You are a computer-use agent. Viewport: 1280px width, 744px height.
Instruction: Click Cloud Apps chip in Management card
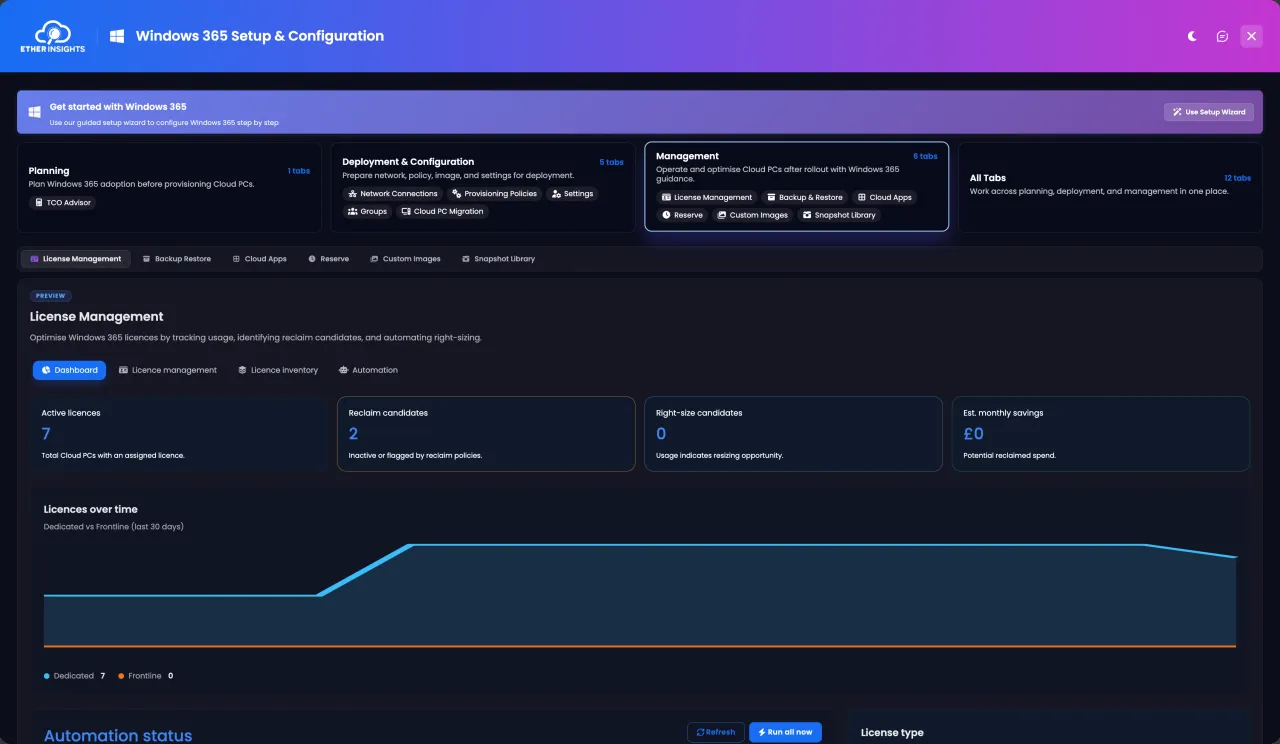click(885, 197)
